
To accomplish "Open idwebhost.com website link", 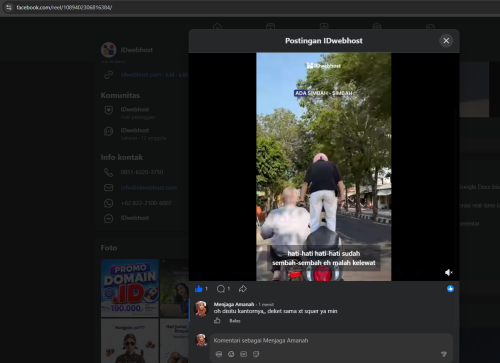I will pyautogui.click(x=141, y=75).
